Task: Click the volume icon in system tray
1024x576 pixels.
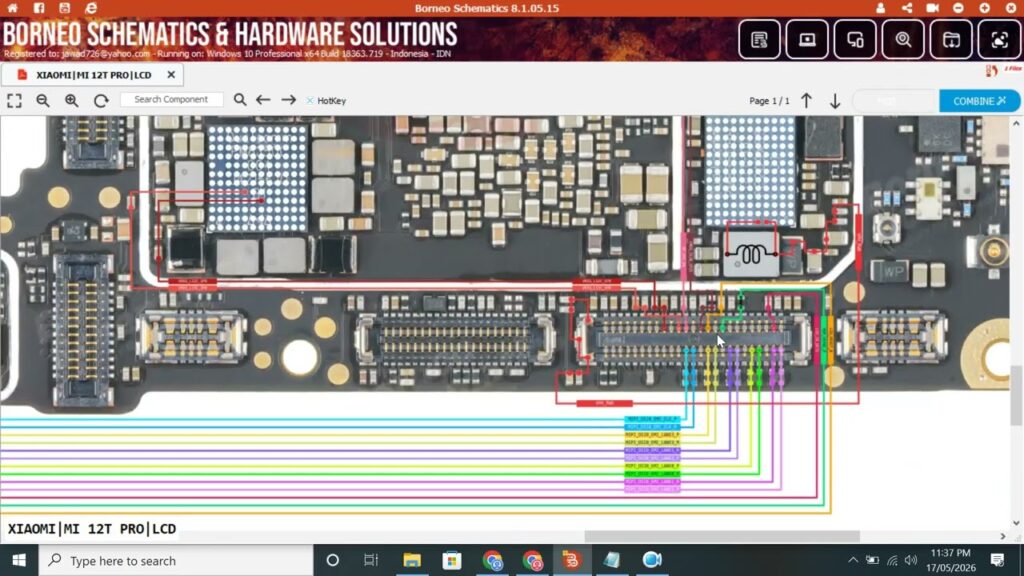Action: click(912, 560)
